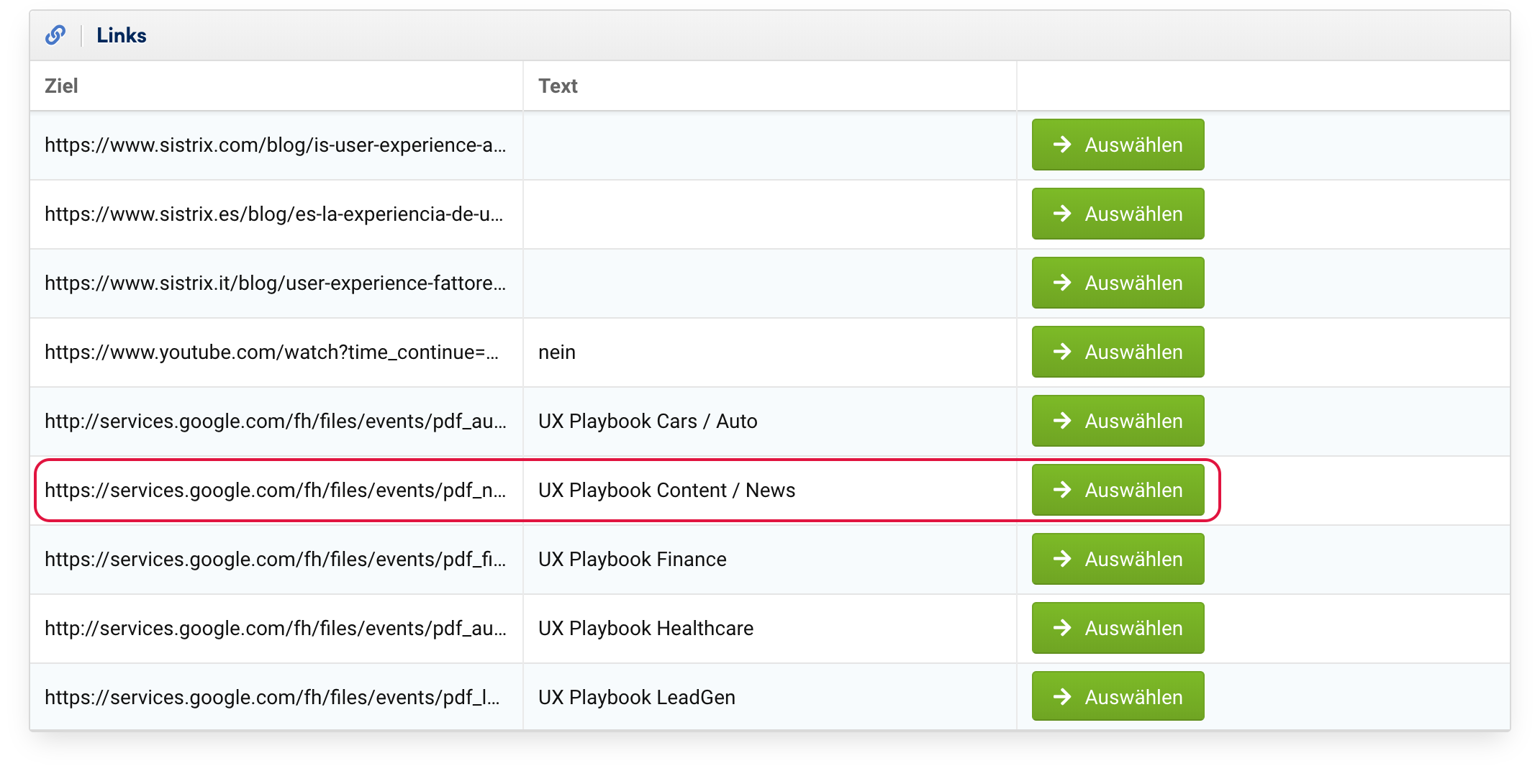Choose Auswählen for UX Playbook Content / News
The image size is (1540, 784).
click(x=1117, y=490)
